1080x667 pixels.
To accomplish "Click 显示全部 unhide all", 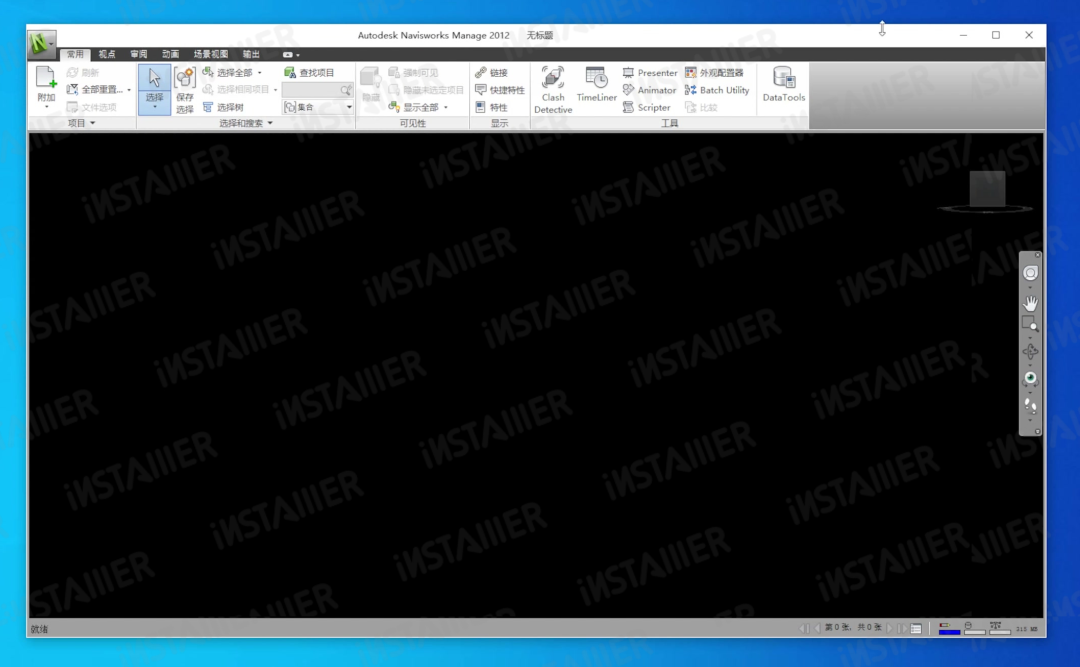I will (414, 107).
